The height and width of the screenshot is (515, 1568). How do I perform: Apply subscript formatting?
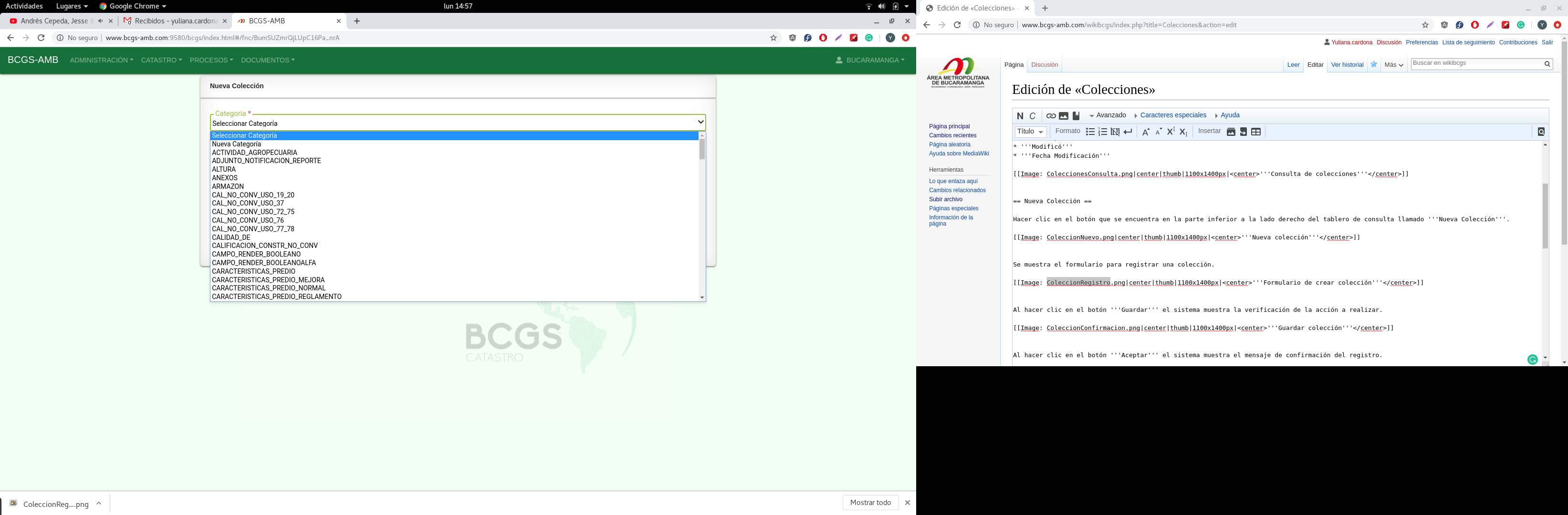1183,132
